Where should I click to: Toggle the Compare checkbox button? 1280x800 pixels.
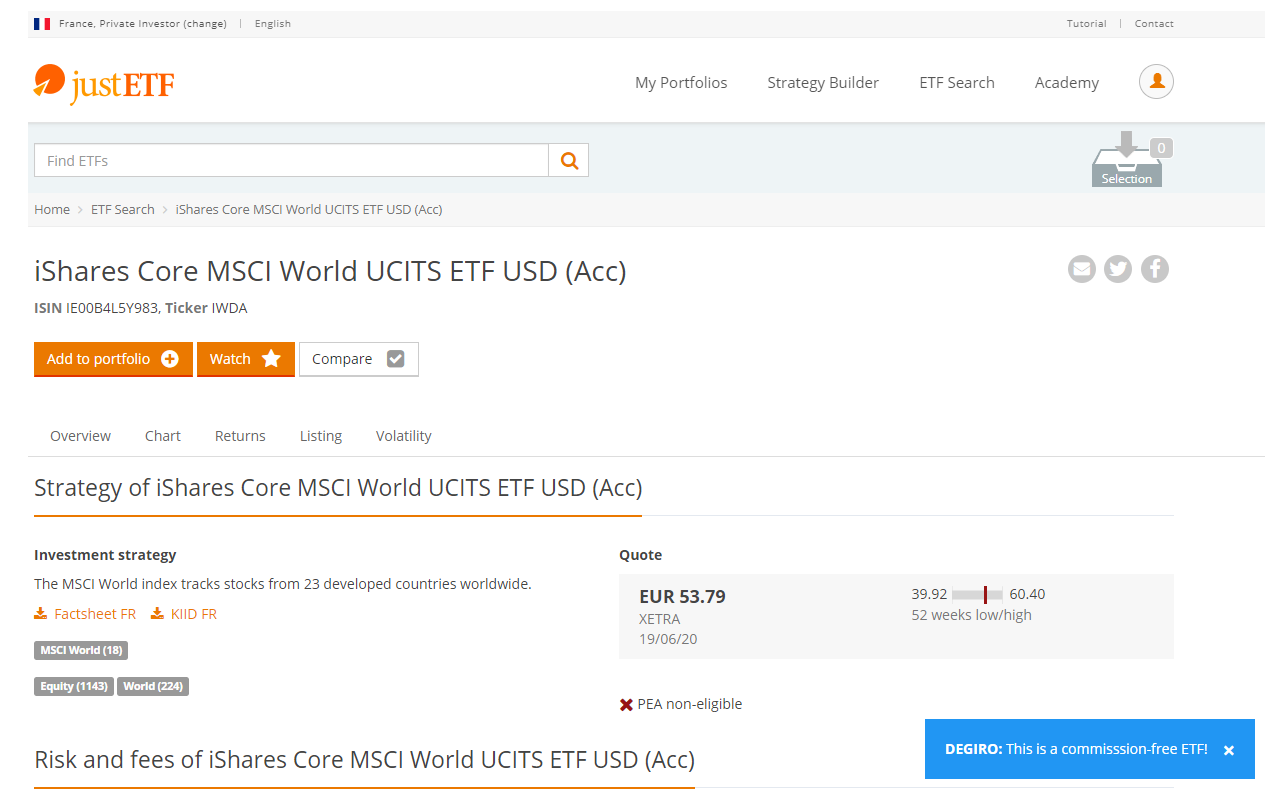click(x=359, y=359)
